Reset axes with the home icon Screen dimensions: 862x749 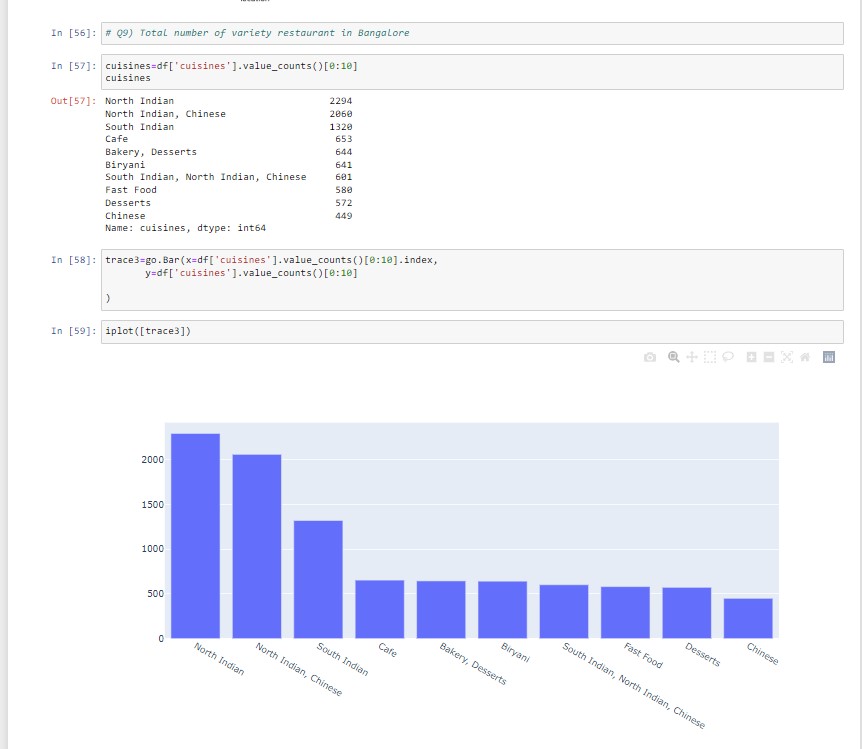click(x=805, y=357)
